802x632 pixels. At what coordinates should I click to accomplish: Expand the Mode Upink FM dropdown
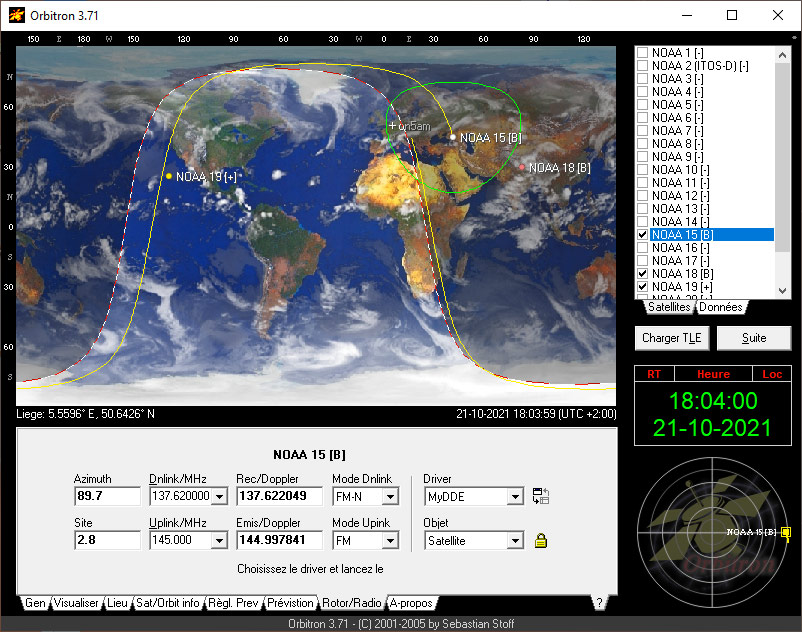tap(390, 540)
